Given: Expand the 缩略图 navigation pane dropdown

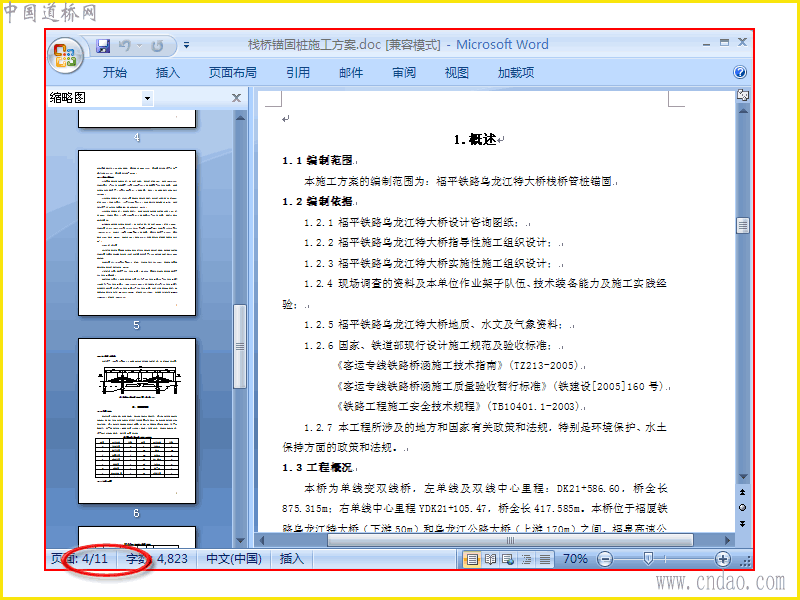Looking at the screenshot, I should pos(147,98).
